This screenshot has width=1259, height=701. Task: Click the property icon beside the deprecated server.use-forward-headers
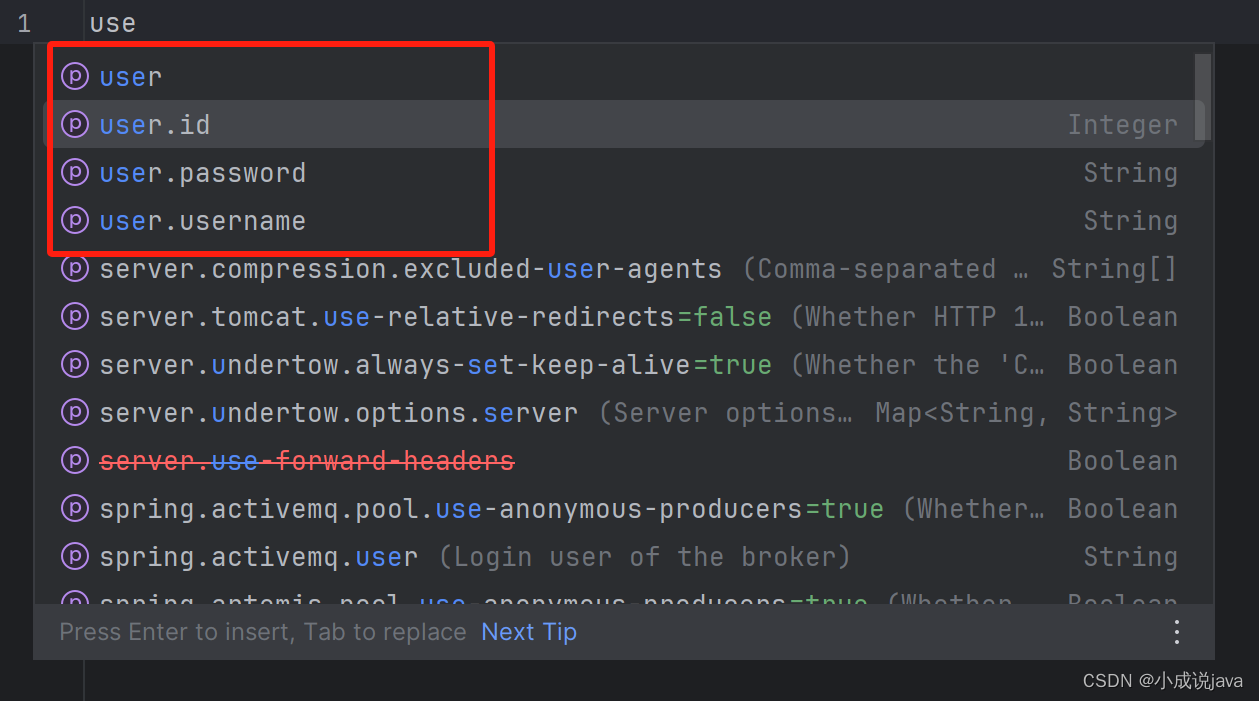[75, 460]
